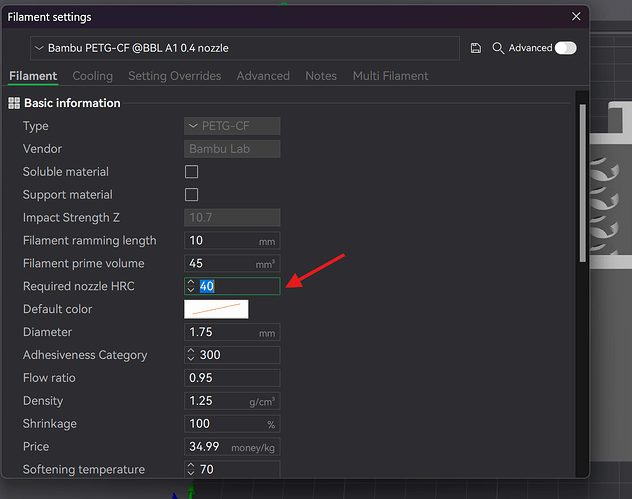This screenshot has height=499, width=632.
Task: Click the Filament ramming length field
Action: [x=232, y=241]
